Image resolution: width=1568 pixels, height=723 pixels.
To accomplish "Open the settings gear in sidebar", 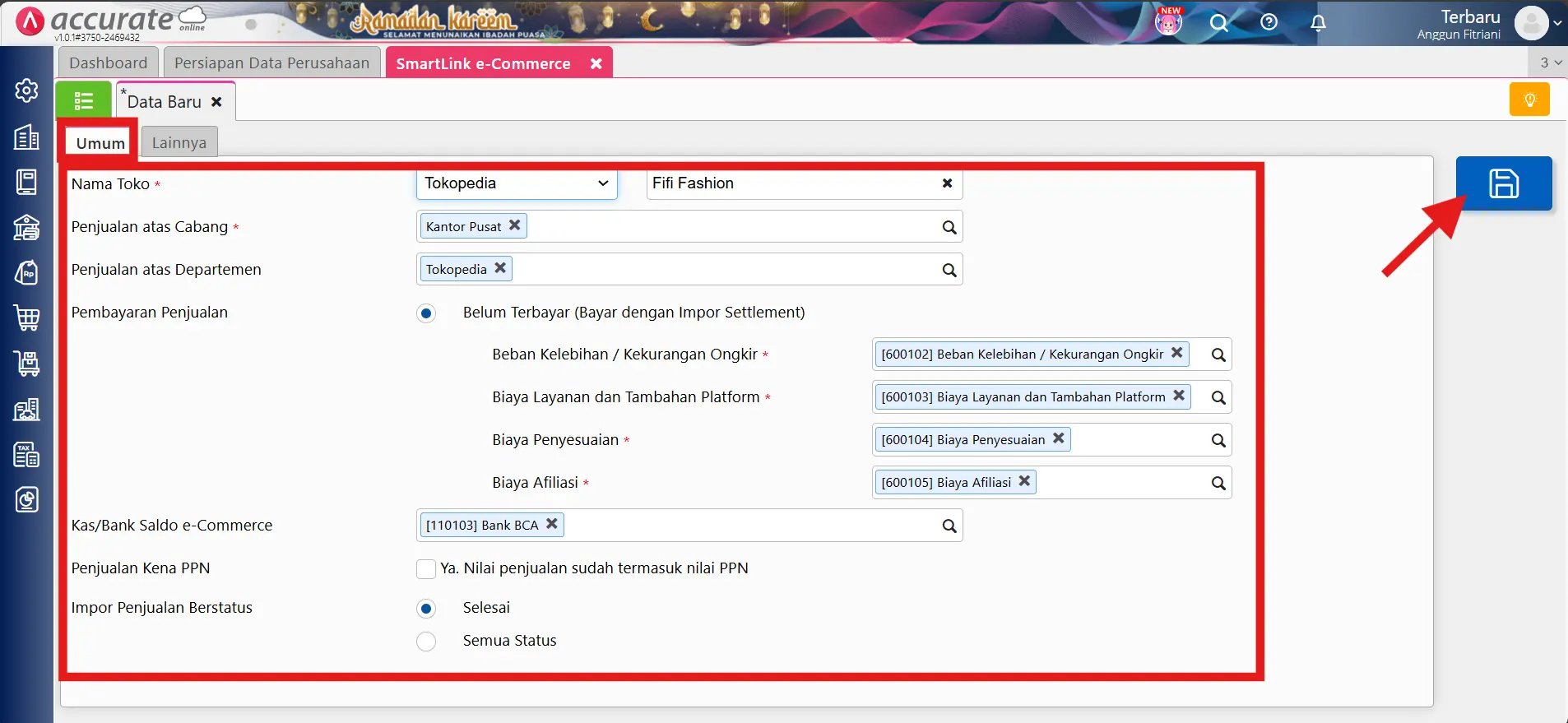I will (x=26, y=90).
